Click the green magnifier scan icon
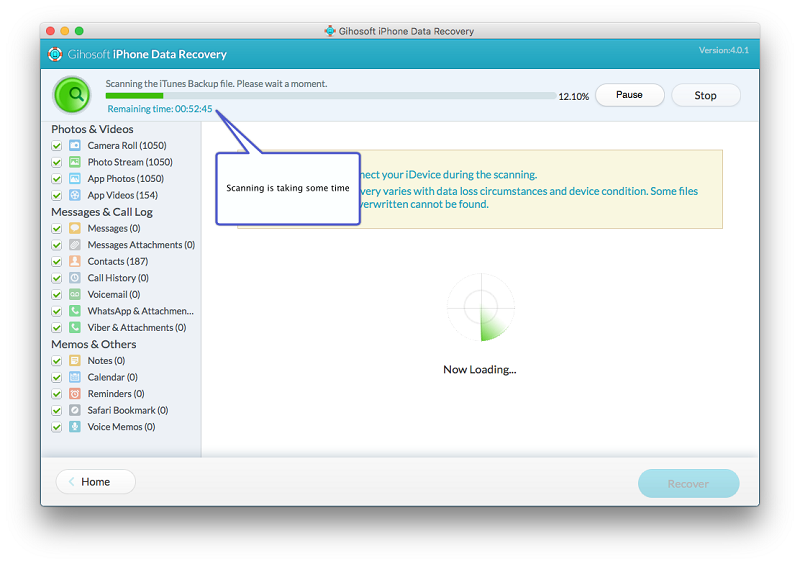The image size is (800, 564). pyautogui.click(x=72, y=95)
